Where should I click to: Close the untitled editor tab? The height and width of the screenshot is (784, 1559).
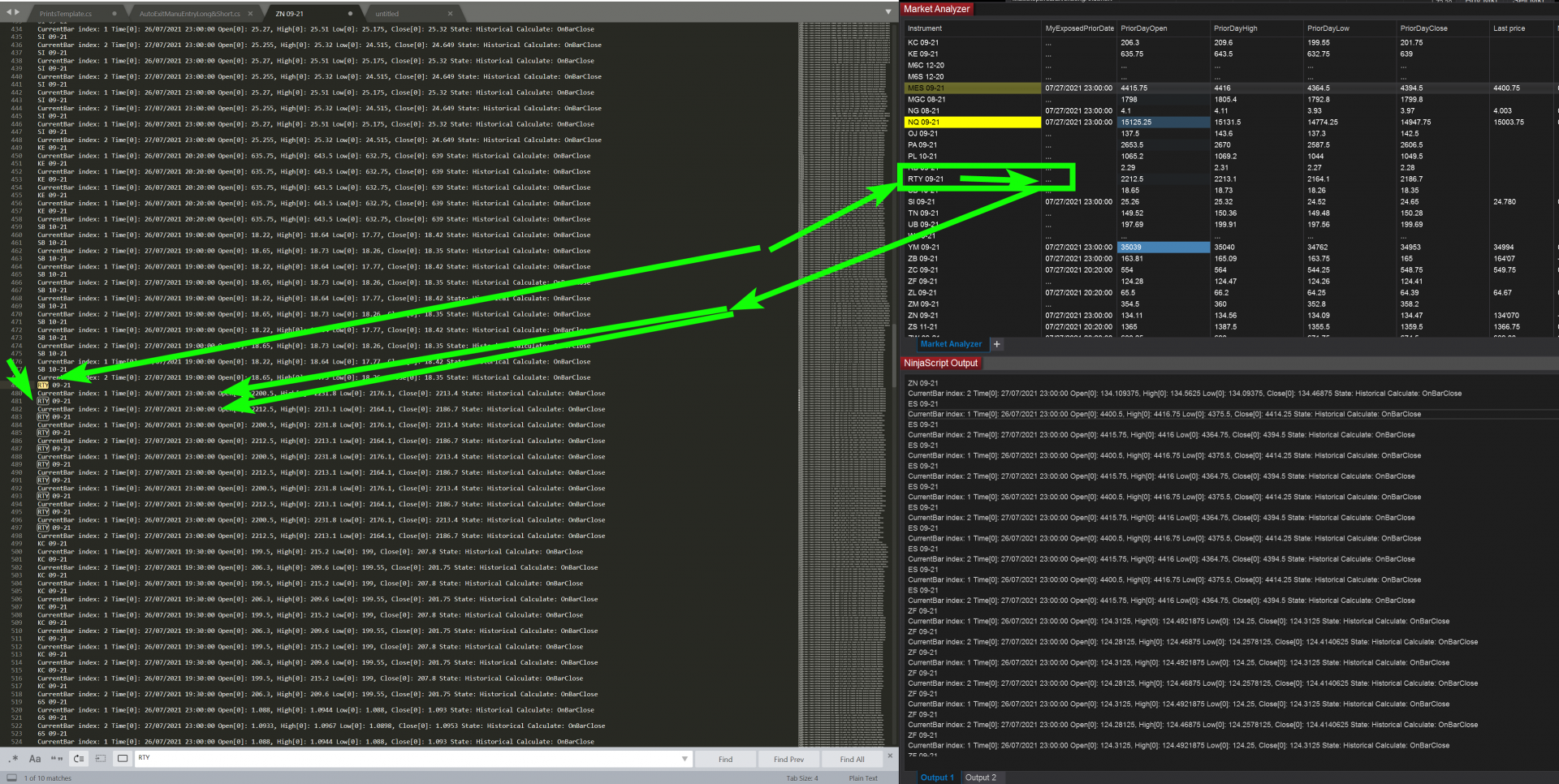point(450,14)
